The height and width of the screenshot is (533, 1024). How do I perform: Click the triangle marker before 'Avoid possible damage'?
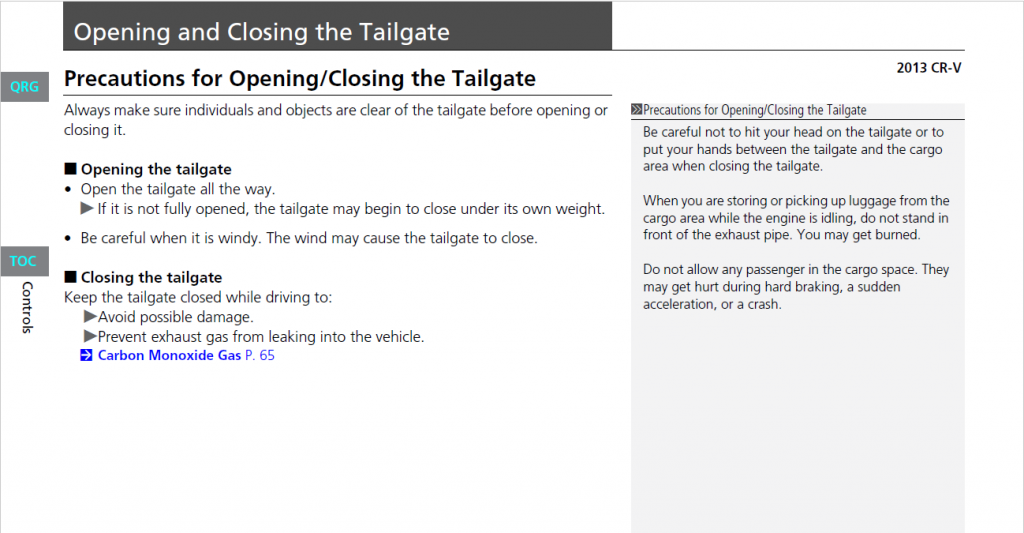(90, 317)
